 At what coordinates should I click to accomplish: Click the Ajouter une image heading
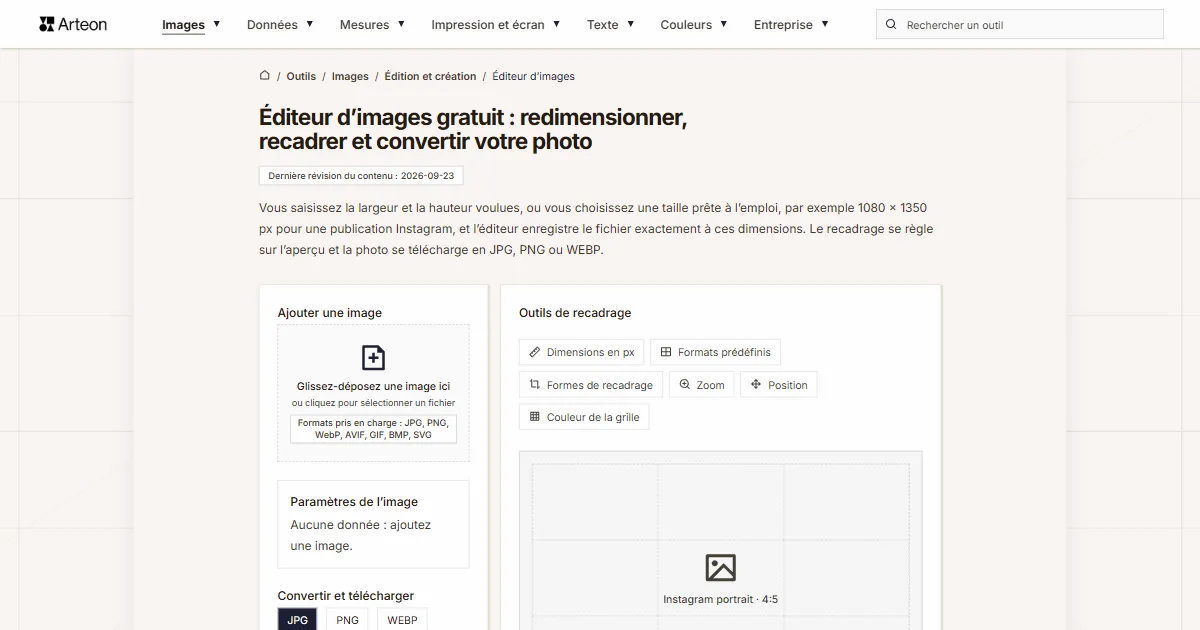330,313
